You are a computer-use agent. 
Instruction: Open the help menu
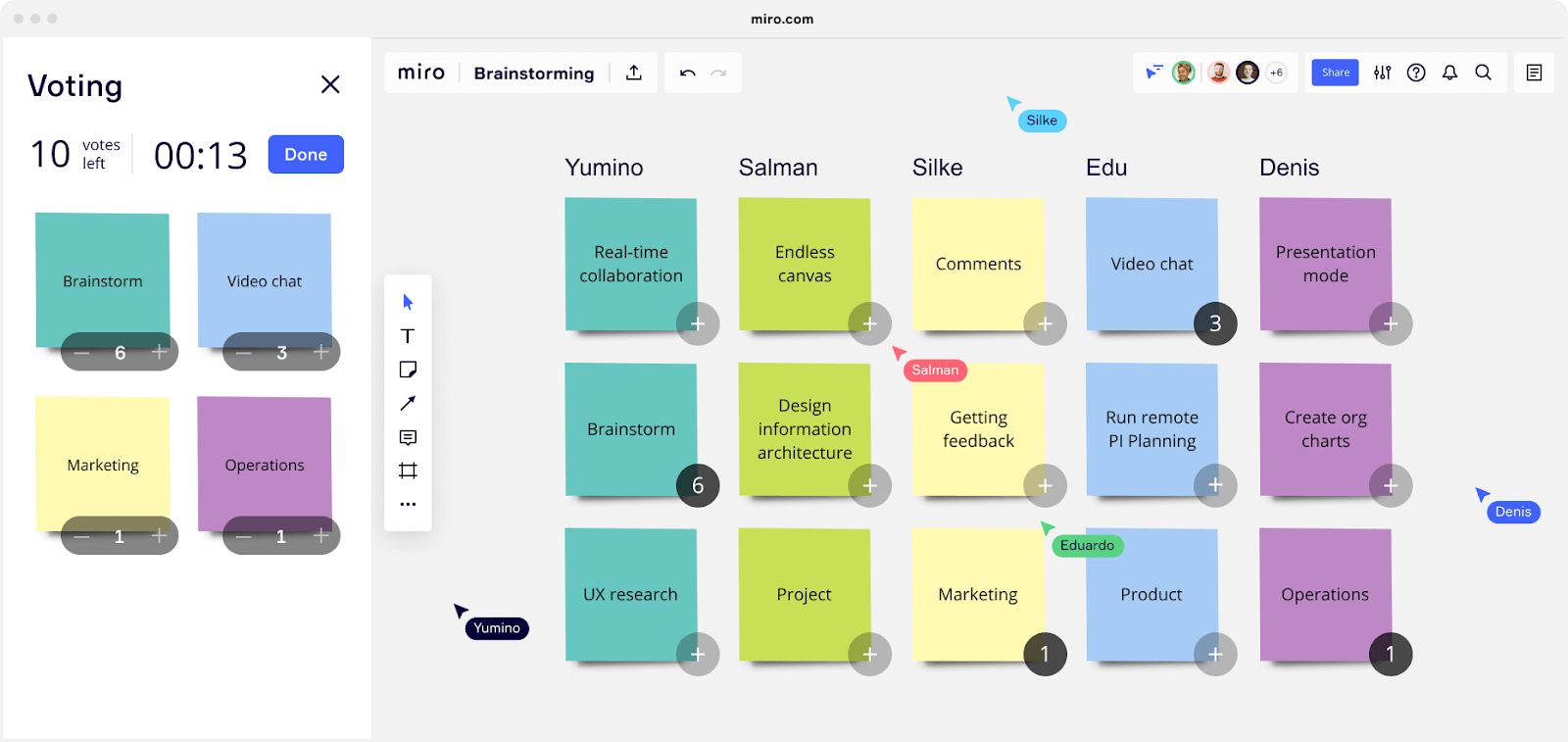(1416, 72)
